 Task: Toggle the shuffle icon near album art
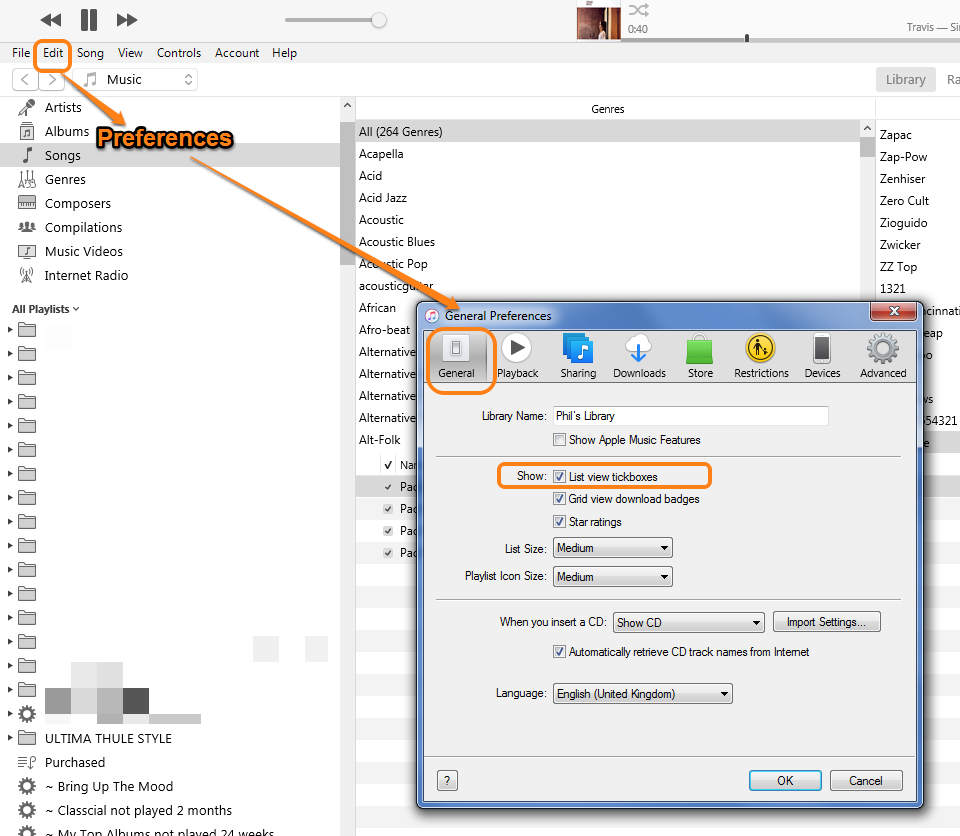click(x=639, y=10)
